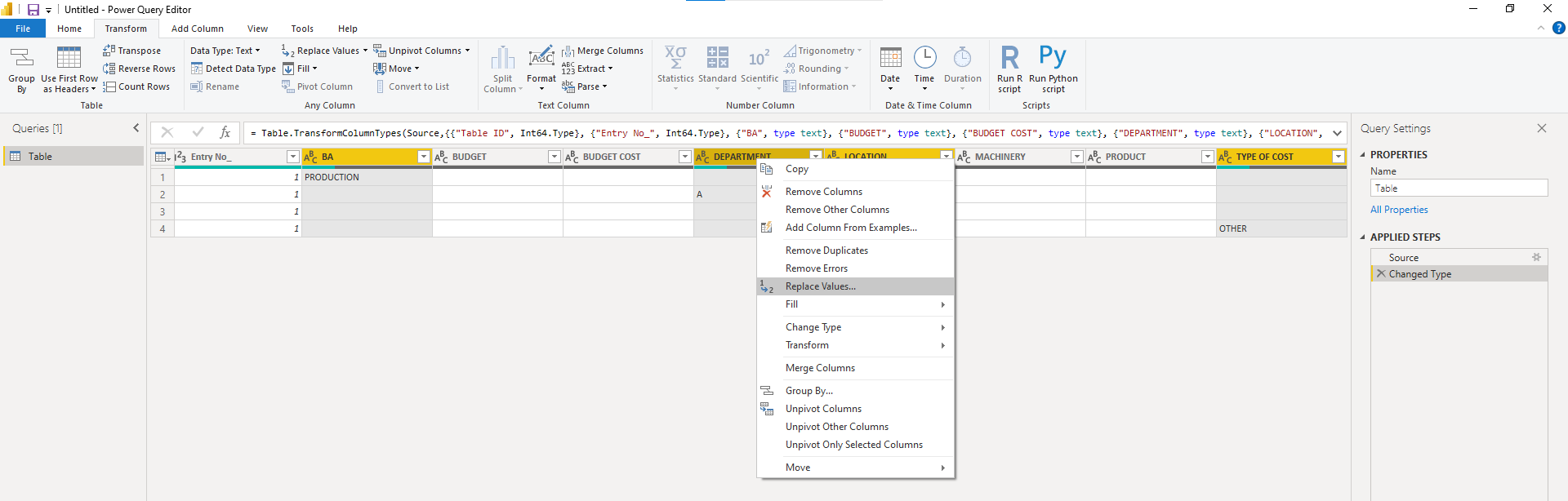Image resolution: width=1568 pixels, height=501 pixels.
Task: Click the query Name input field
Action: click(1459, 188)
